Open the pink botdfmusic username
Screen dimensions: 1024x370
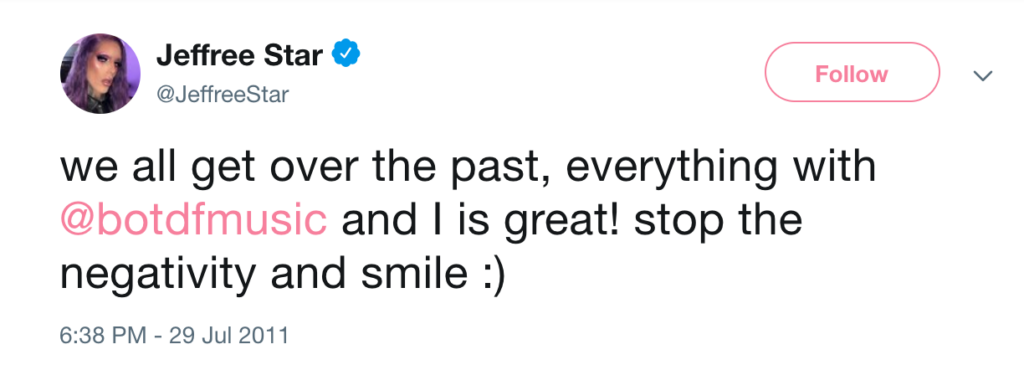click(194, 223)
